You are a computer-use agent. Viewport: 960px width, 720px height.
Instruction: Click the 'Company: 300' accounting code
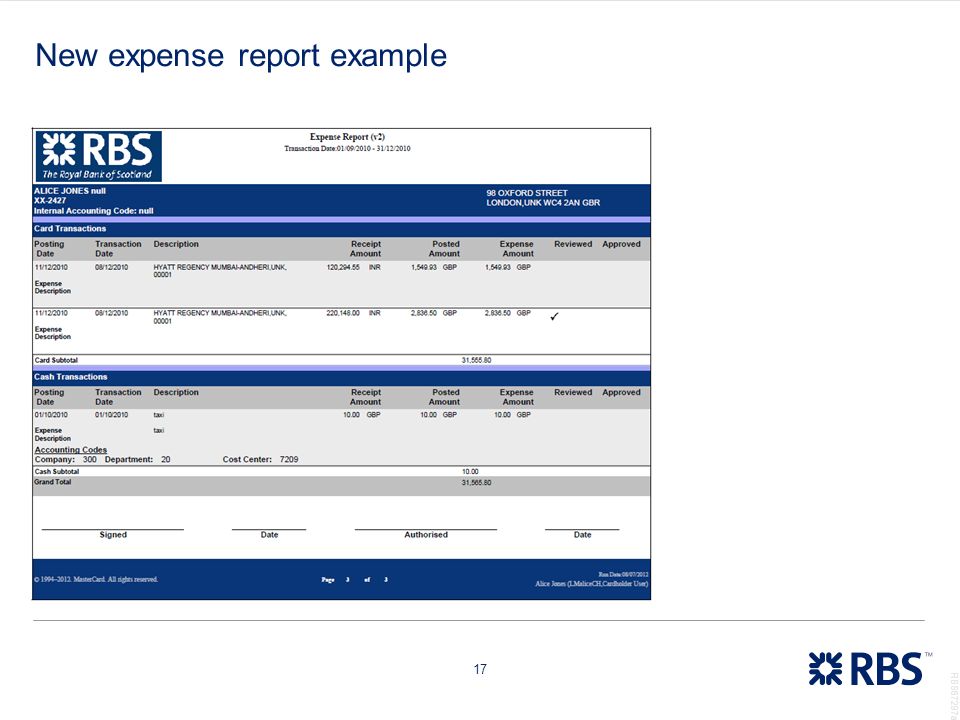coord(66,460)
